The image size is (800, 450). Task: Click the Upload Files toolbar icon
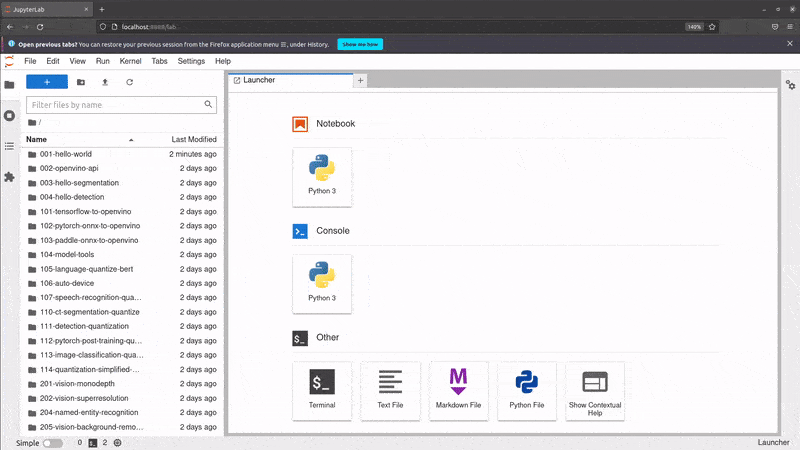click(x=105, y=82)
